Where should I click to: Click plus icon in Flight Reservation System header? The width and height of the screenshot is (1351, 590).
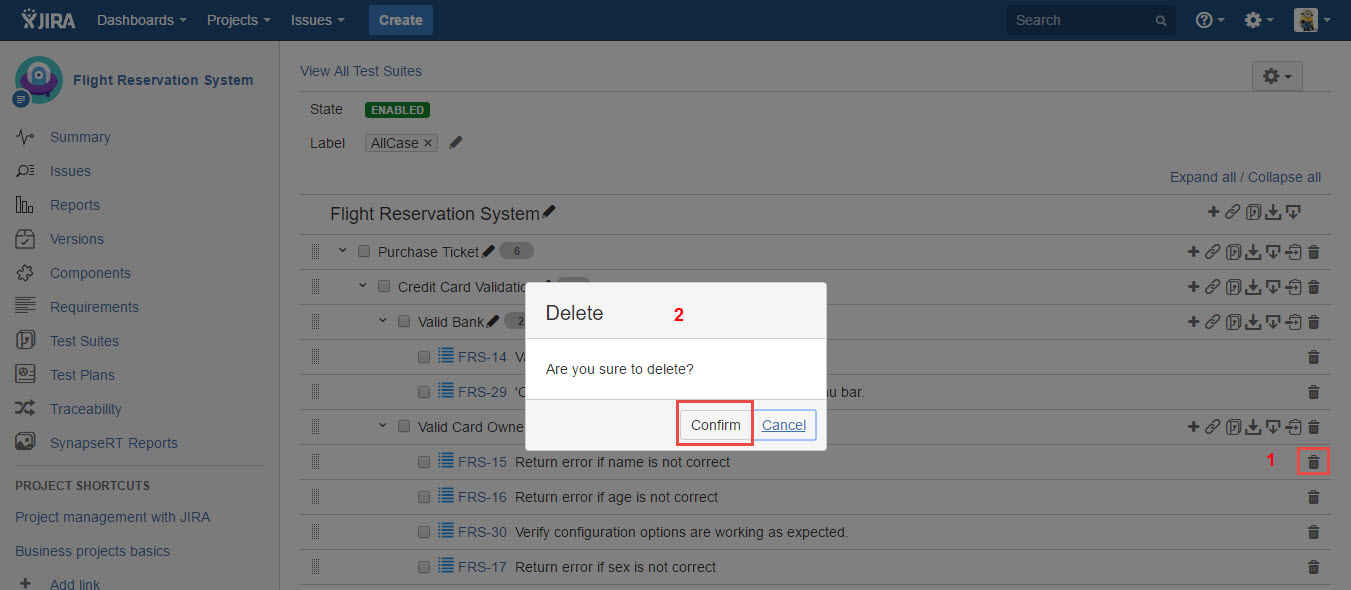[1213, 212]
